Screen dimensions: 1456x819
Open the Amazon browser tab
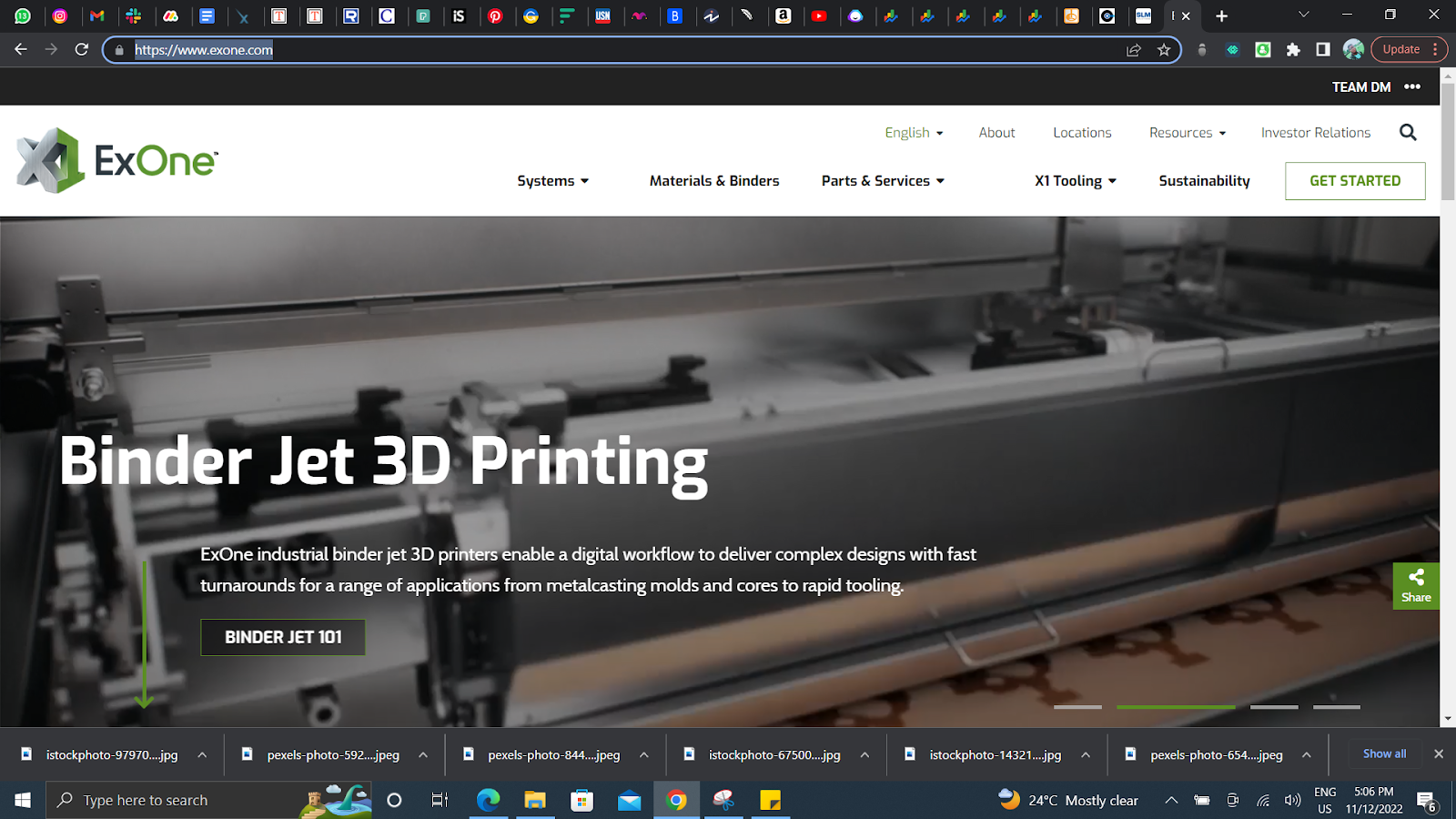pos(783,15)
